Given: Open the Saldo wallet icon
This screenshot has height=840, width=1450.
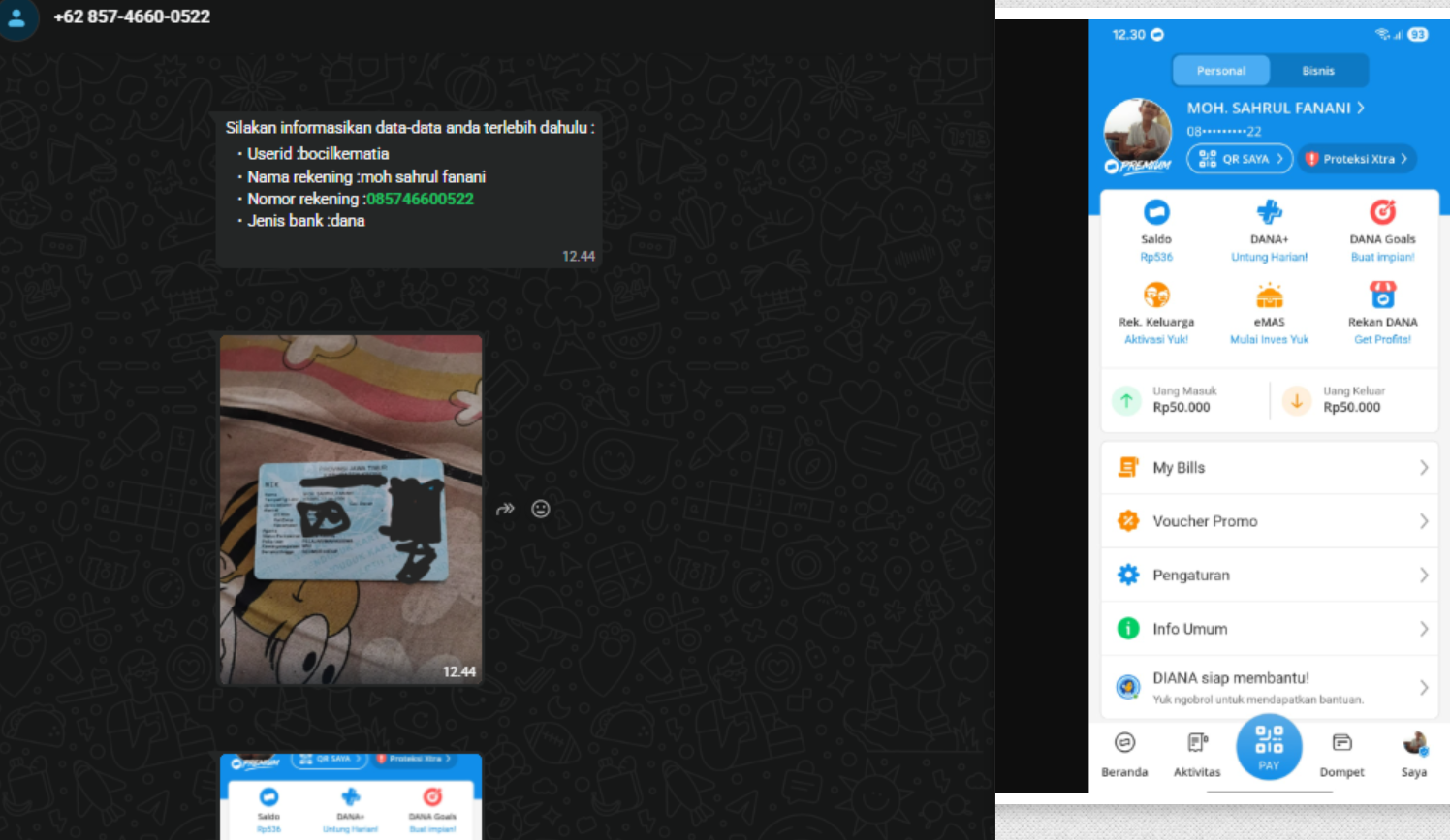Looking at the screenshot, I should click(1156, 211).
